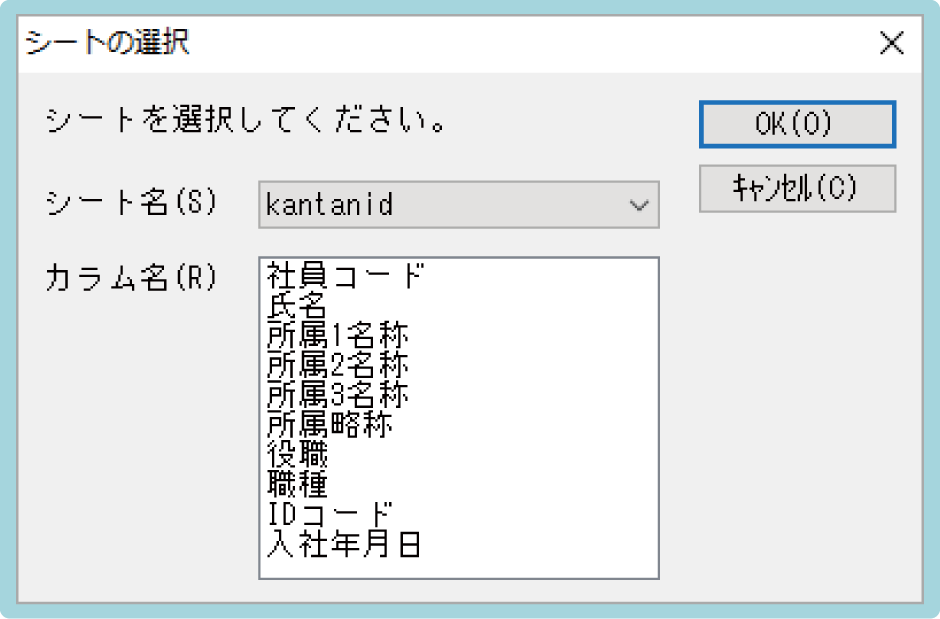Viewport: 940px width, 619px height.
Task: Select the 所属3名称 list item
Action: pyautogui.click(x=338, y=395)
